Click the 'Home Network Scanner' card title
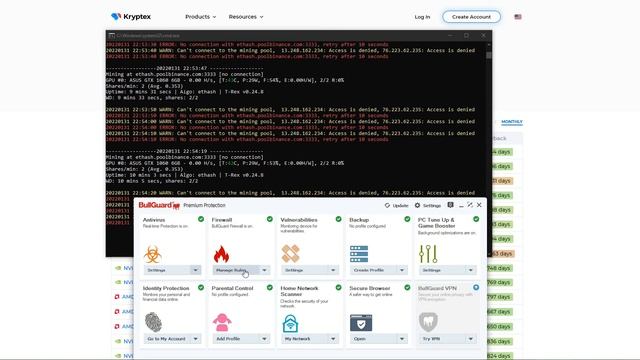The image size is (640, 360). [299, 291]
